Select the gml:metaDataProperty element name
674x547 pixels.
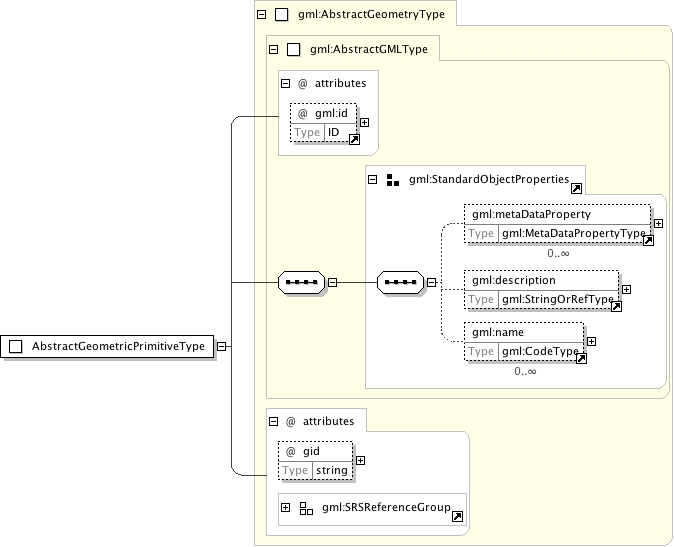point(531,214)
